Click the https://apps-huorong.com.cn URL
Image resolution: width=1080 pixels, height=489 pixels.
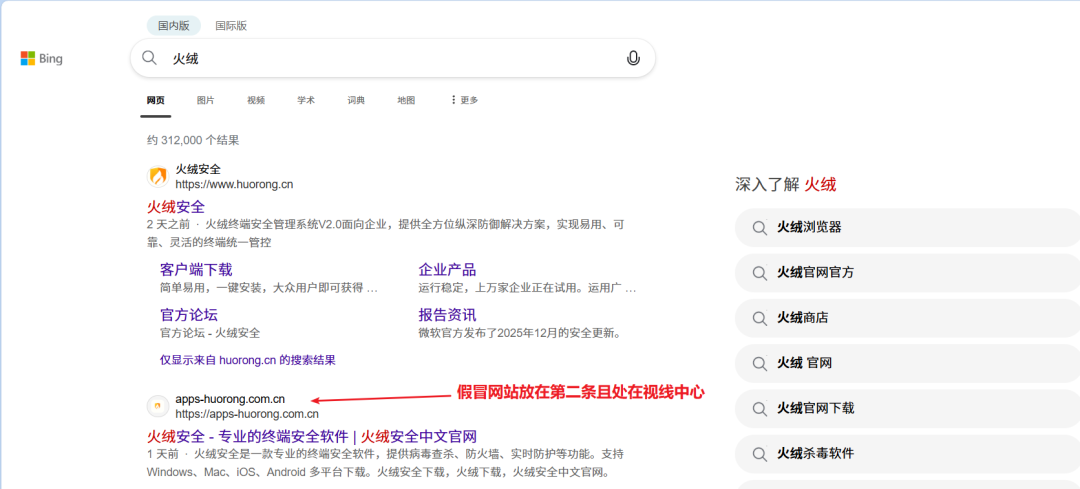pyautogui.click(x=247, y=414)
